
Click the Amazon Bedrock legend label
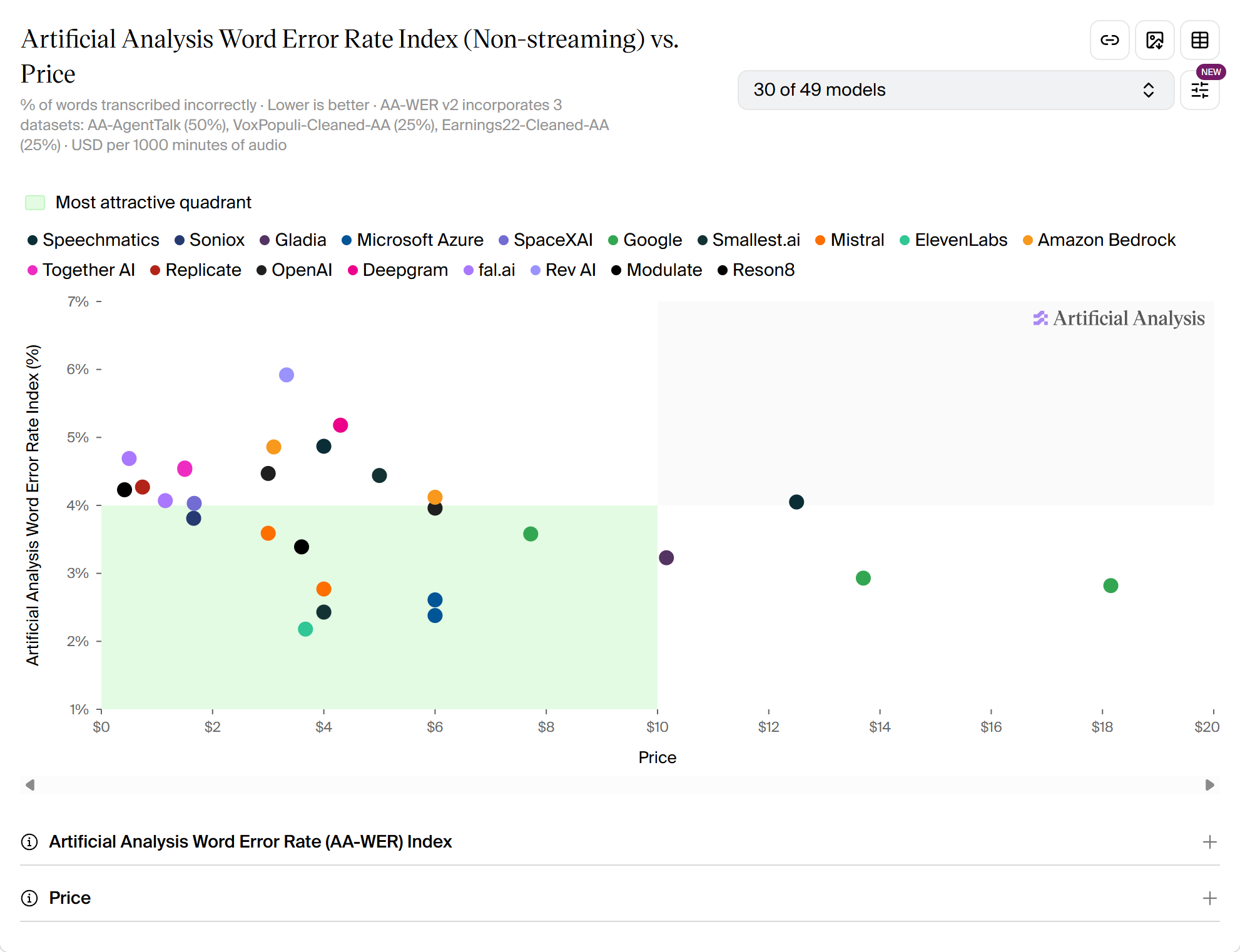1106,240
